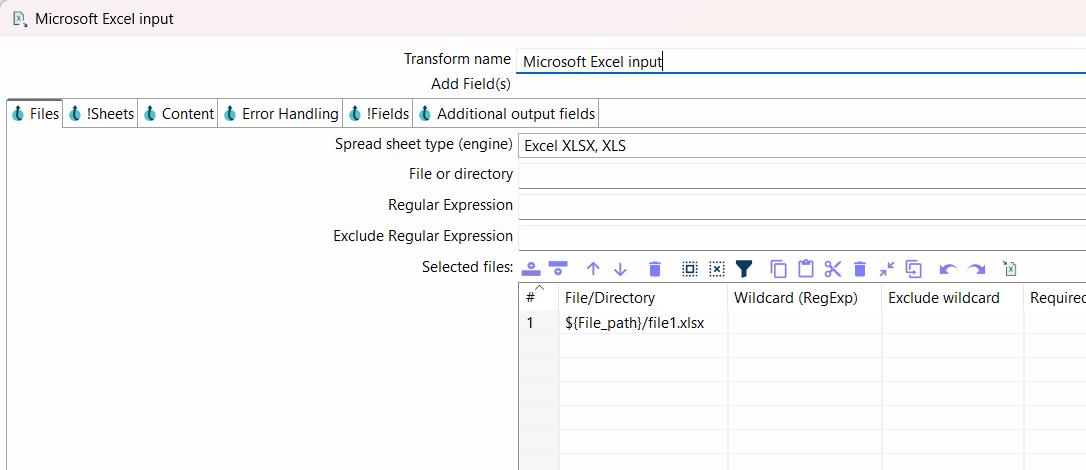Click the Regular Expression input field

tap(801, 206)
